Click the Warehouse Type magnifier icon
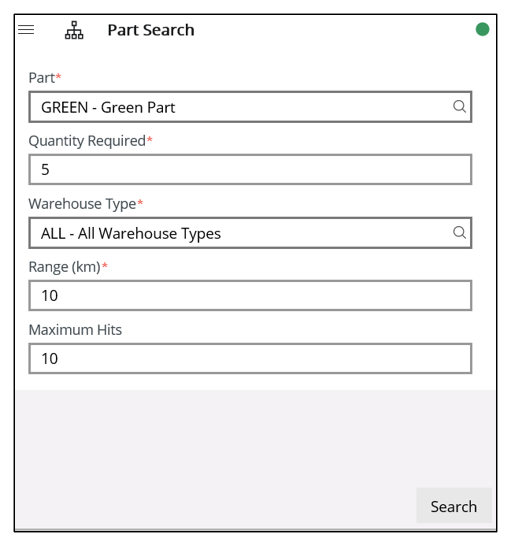 [x=459, y=232]
